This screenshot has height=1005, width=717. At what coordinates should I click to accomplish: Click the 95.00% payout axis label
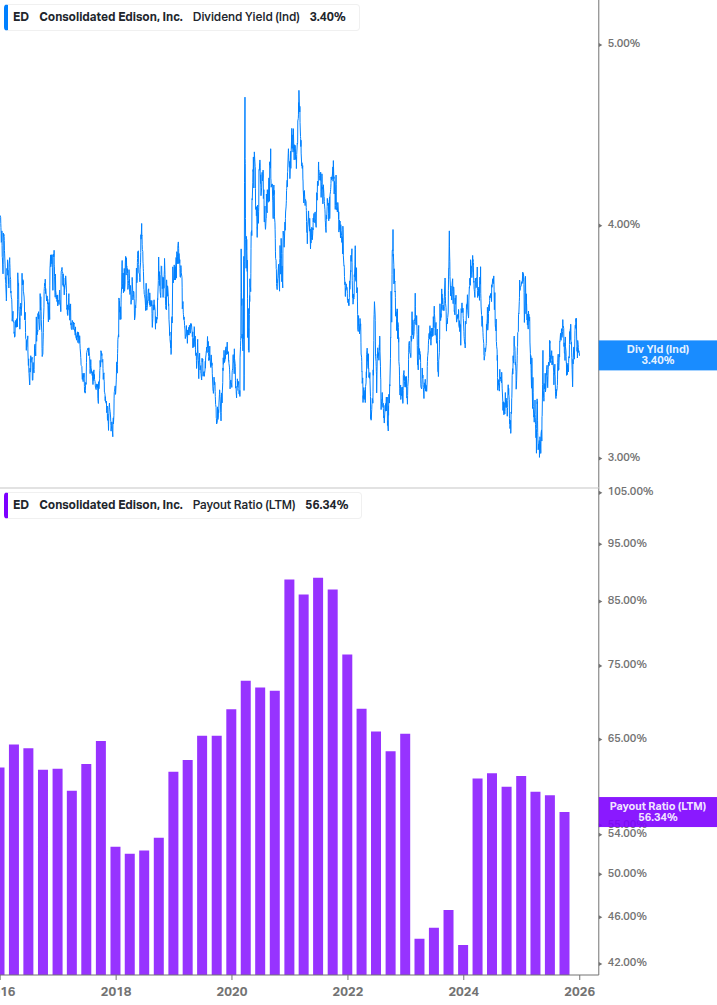[627, 544]
